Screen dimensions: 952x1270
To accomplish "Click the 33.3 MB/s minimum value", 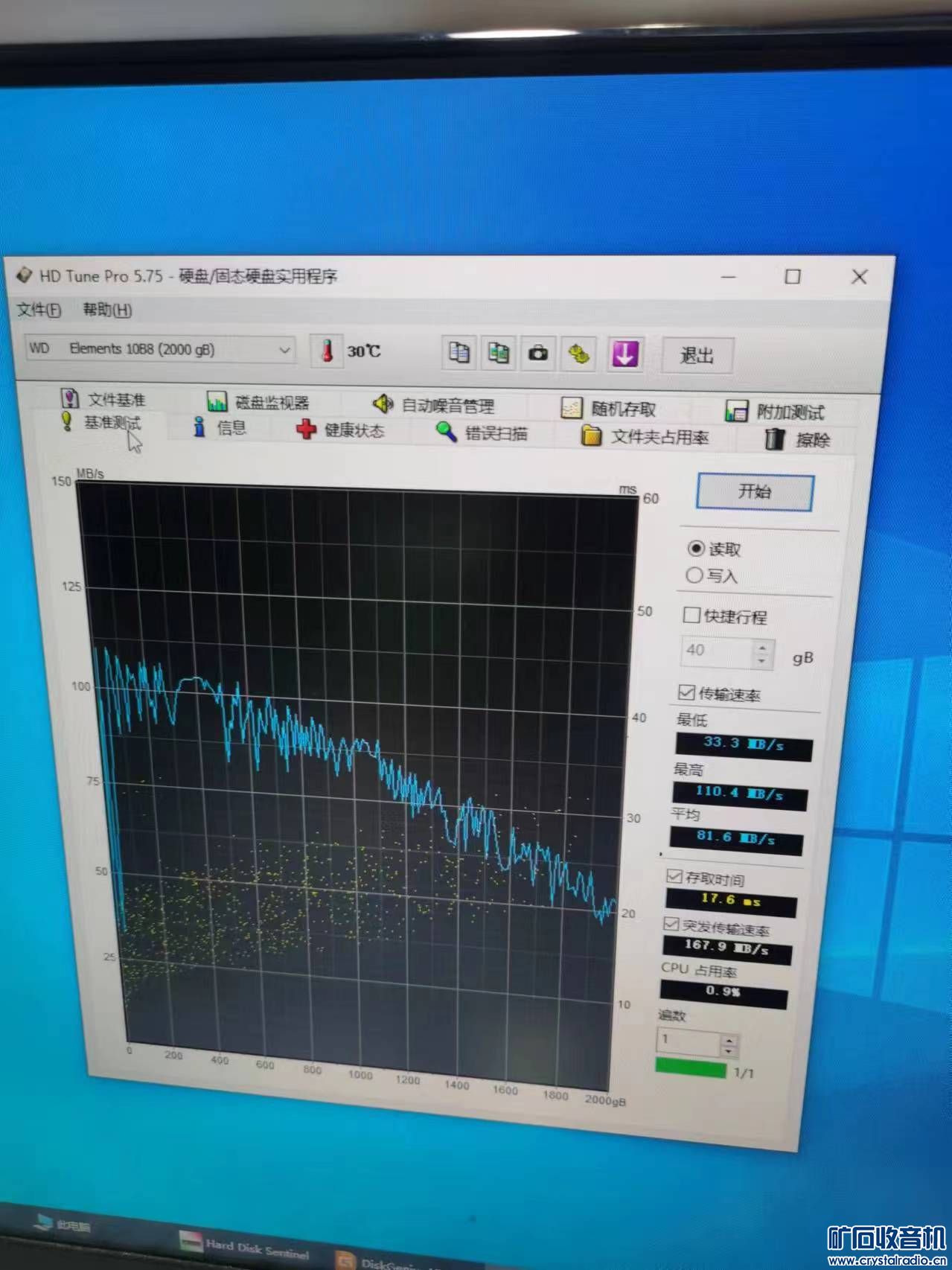I will pyautogui.click(x=743, y=745).
